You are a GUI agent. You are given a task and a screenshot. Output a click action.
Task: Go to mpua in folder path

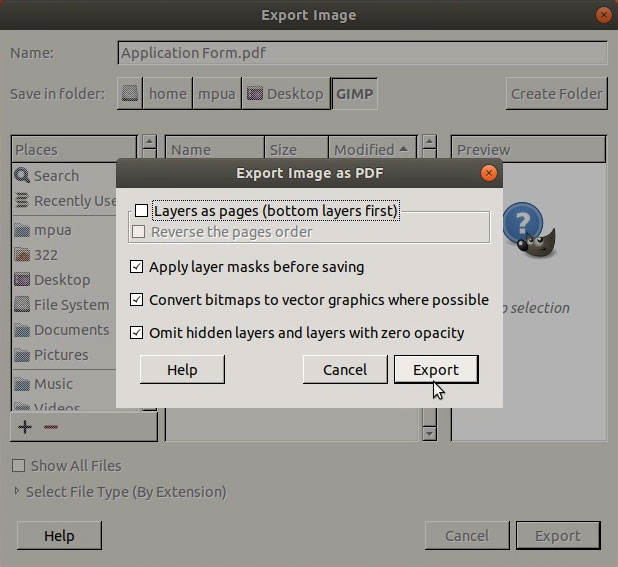[x=216, y=93]
